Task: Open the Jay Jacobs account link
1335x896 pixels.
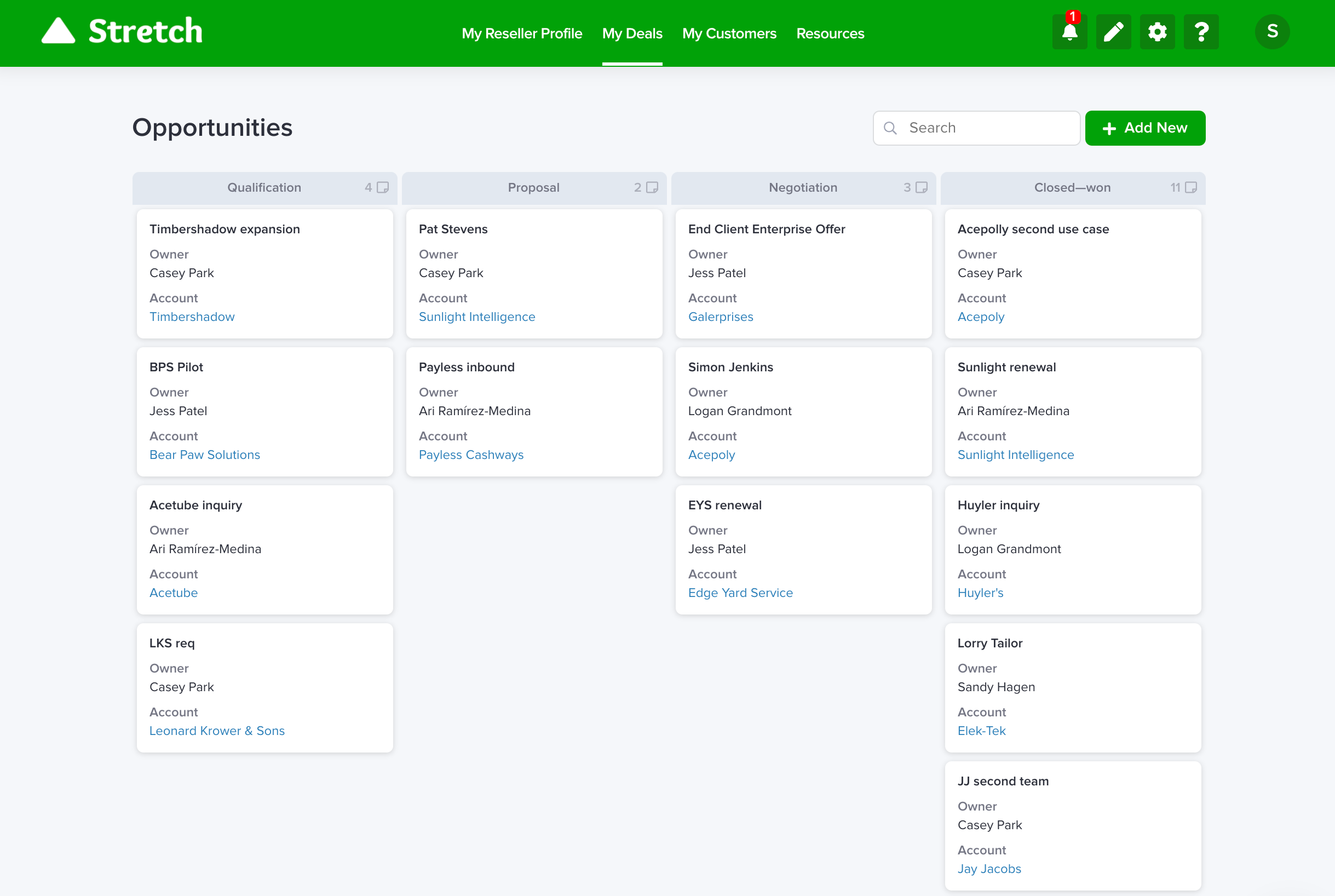Action: point(989,869)
